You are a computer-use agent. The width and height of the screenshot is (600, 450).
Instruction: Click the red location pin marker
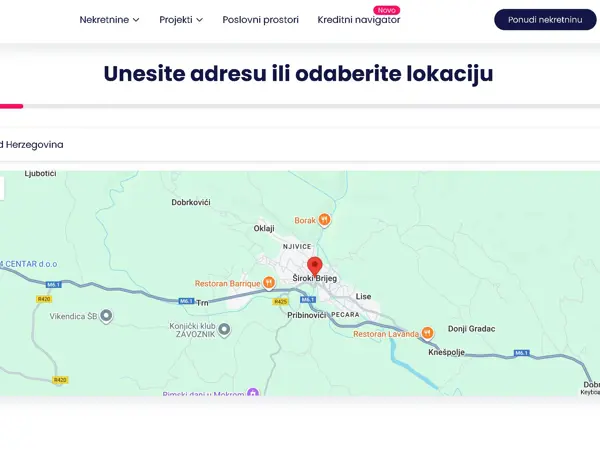(x=315, y=266)
